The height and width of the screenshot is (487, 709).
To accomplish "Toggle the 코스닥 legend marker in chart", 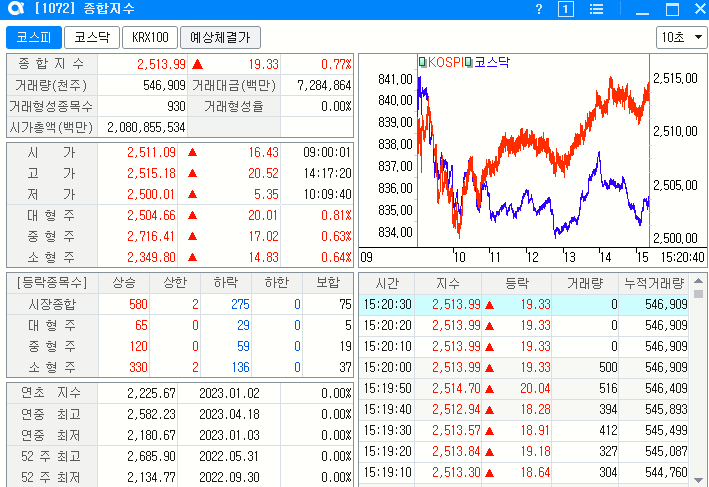I will point(468,62).
